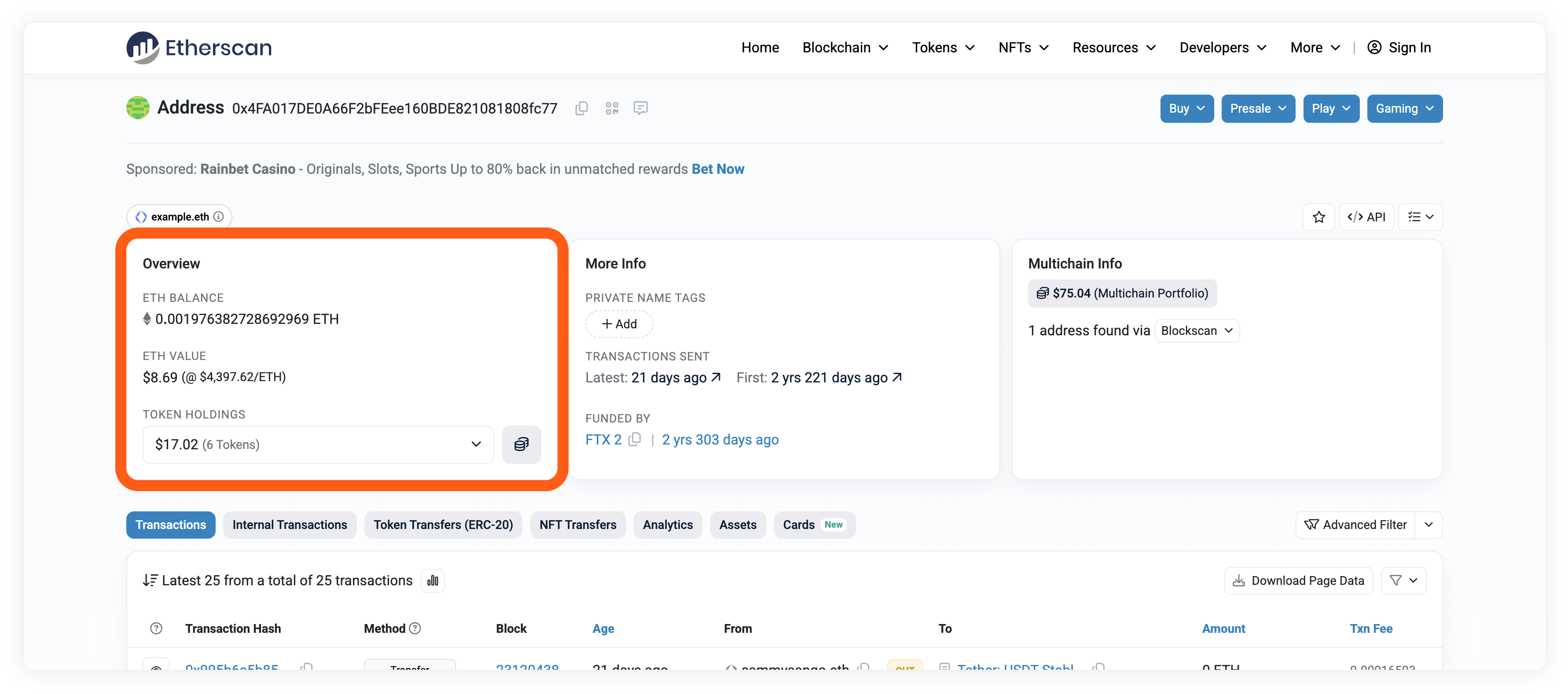Click the Rainbet Casino sponsor name
Image resolution: width=1568 pixels, height=694 pixels.
pos(248,169)
